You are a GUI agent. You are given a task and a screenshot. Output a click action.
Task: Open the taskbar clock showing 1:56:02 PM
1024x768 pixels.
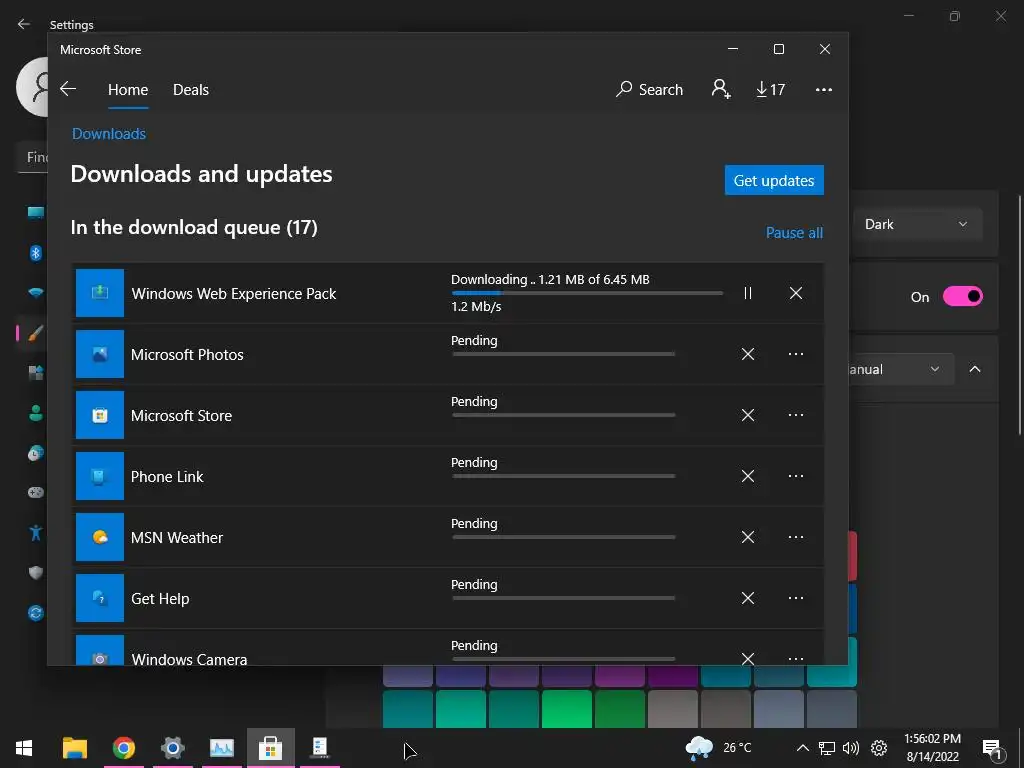[932, 748]
